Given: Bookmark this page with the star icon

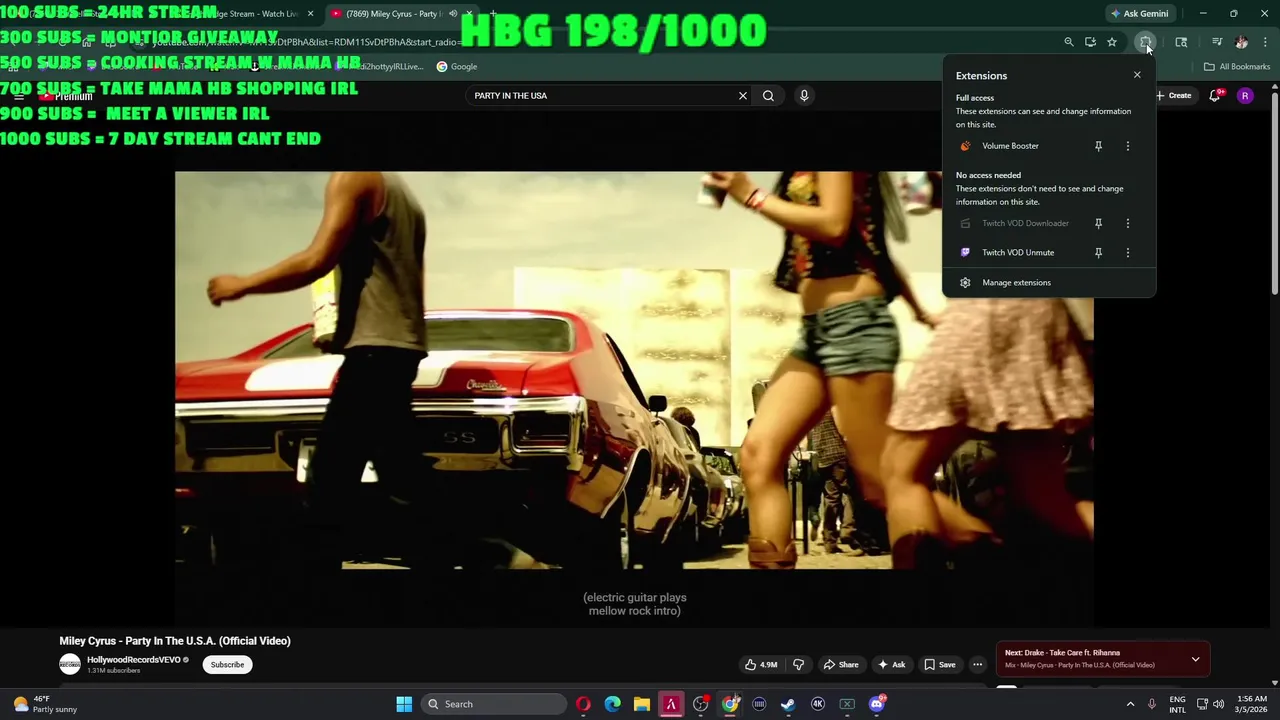Looking at the screenshot, I should (x=1112, y=42).
